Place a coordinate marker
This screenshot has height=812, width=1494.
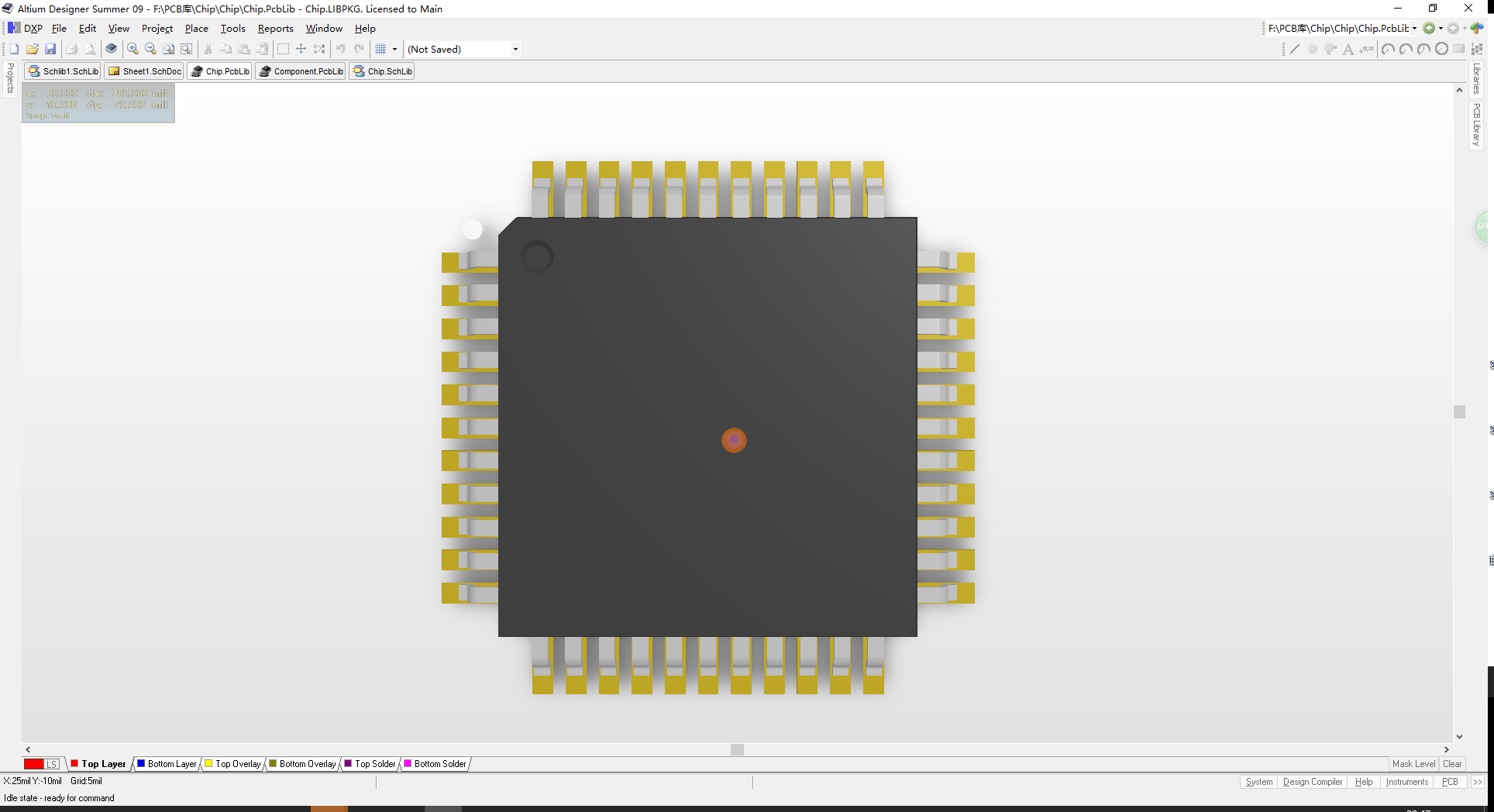pos(1367,49)
